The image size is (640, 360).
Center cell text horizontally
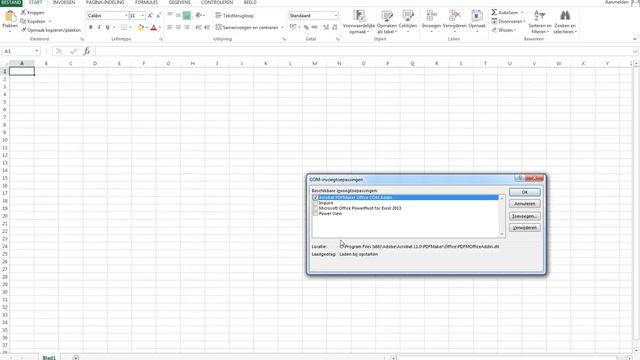click(x=178, y=27)
